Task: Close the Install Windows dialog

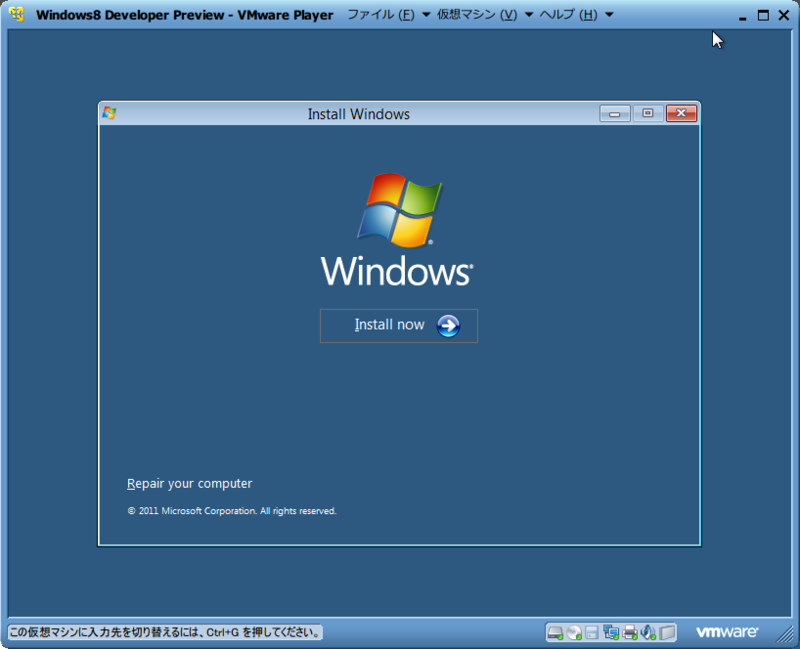Action: [x=681, y=113]
